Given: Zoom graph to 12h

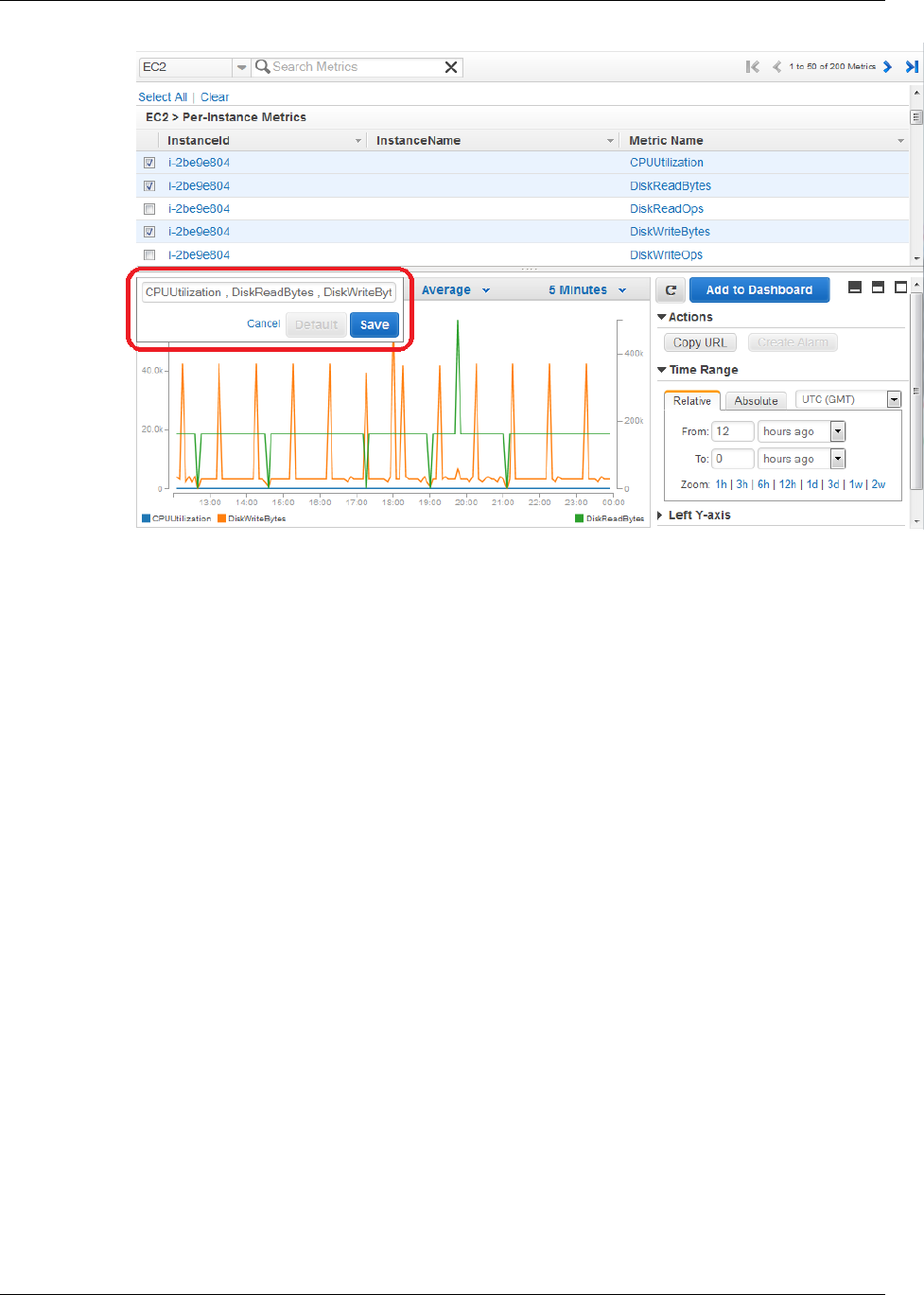Looking at the screenshot, I should 788,484.
